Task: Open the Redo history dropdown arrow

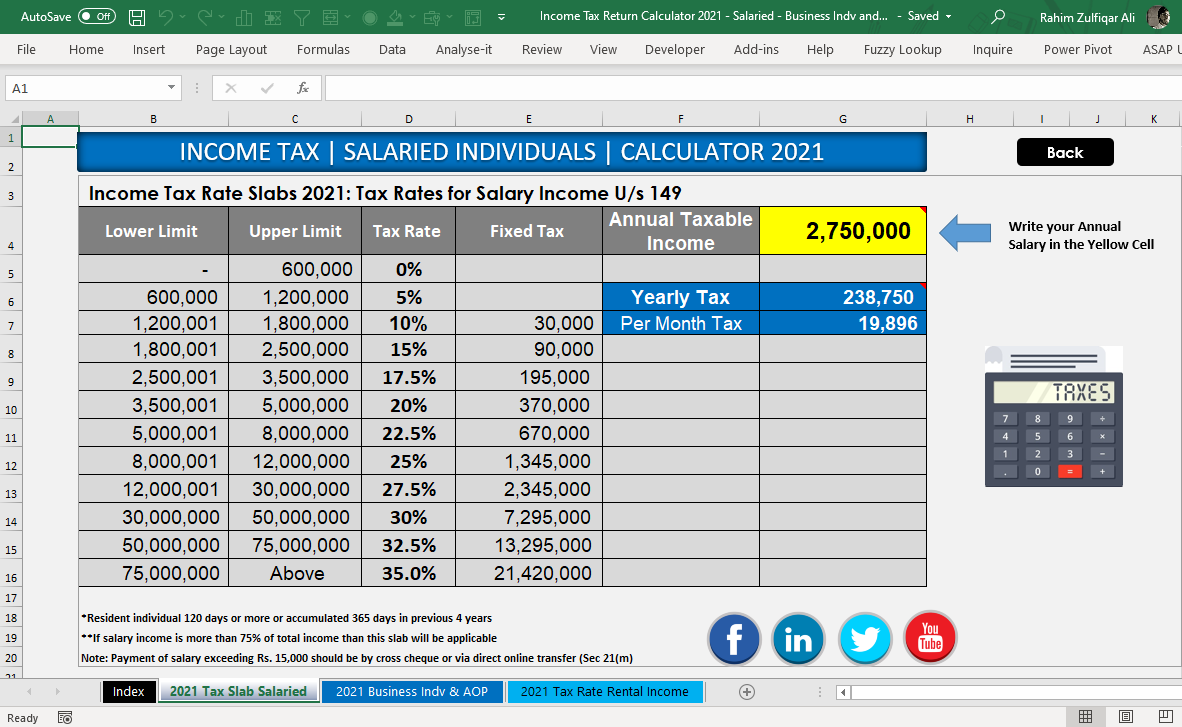Action: 222,17
